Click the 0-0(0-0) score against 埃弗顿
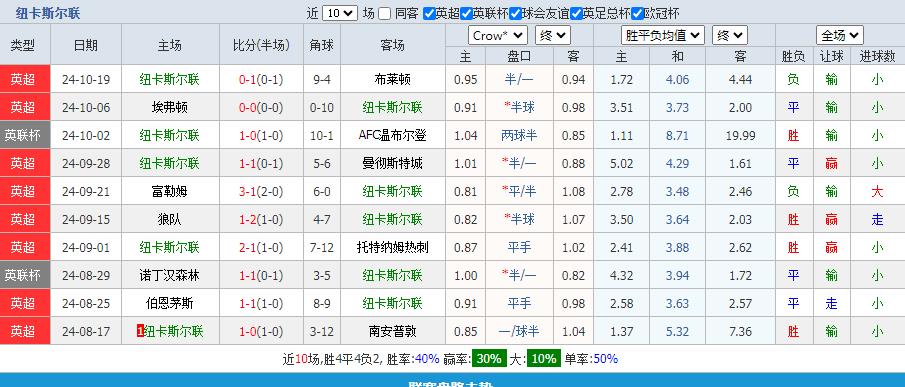The height and width of the screenshot is (387, 905). pyautogui.click(x=261, y=107)
